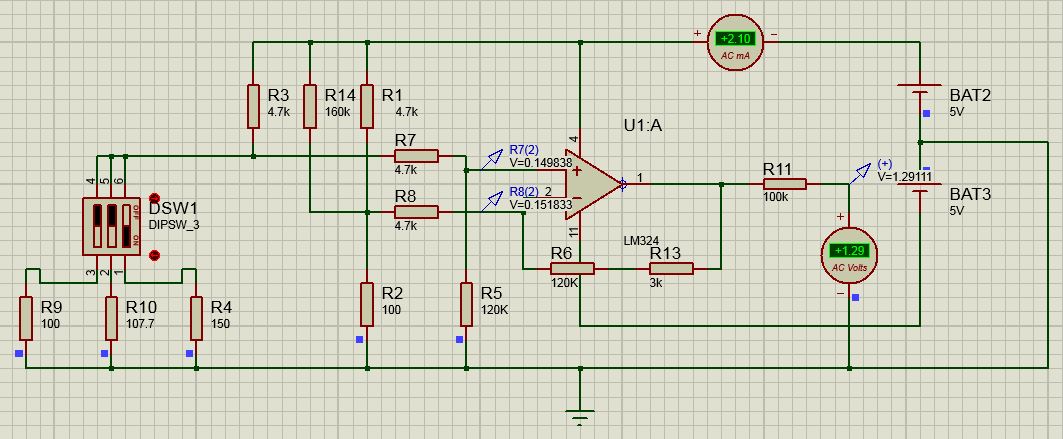Click the R13 3k resistor body
1063x439 pixels.
pos(664,268)
